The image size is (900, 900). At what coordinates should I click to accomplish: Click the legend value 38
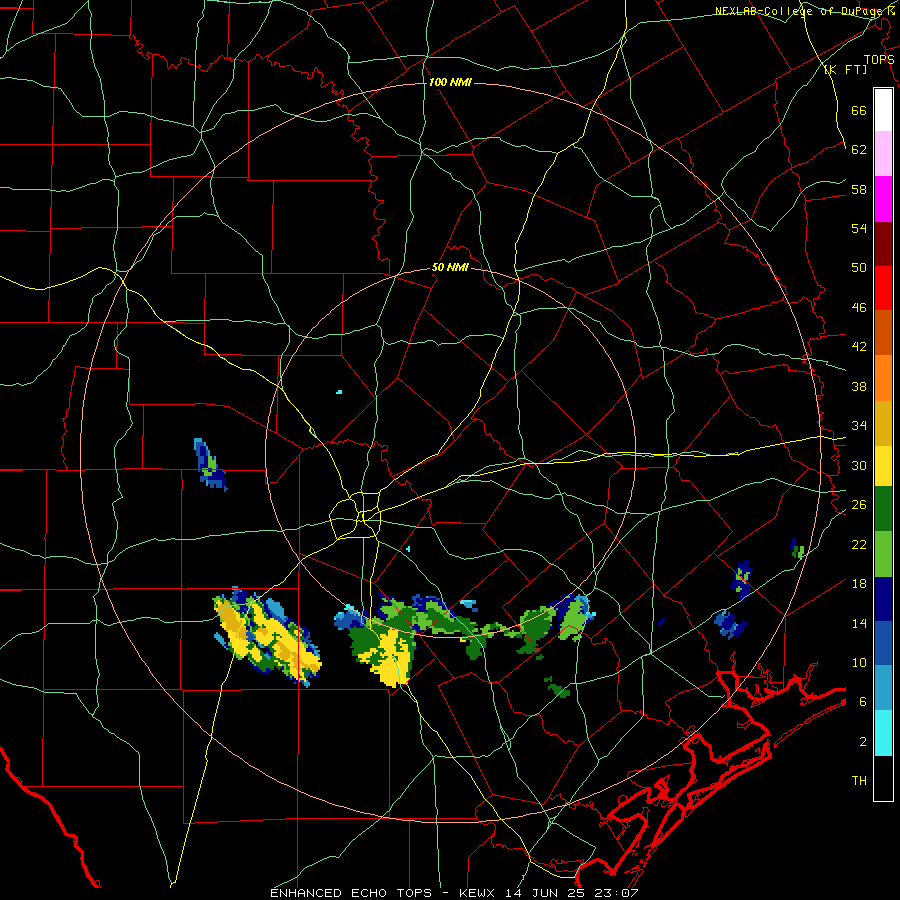859,386
